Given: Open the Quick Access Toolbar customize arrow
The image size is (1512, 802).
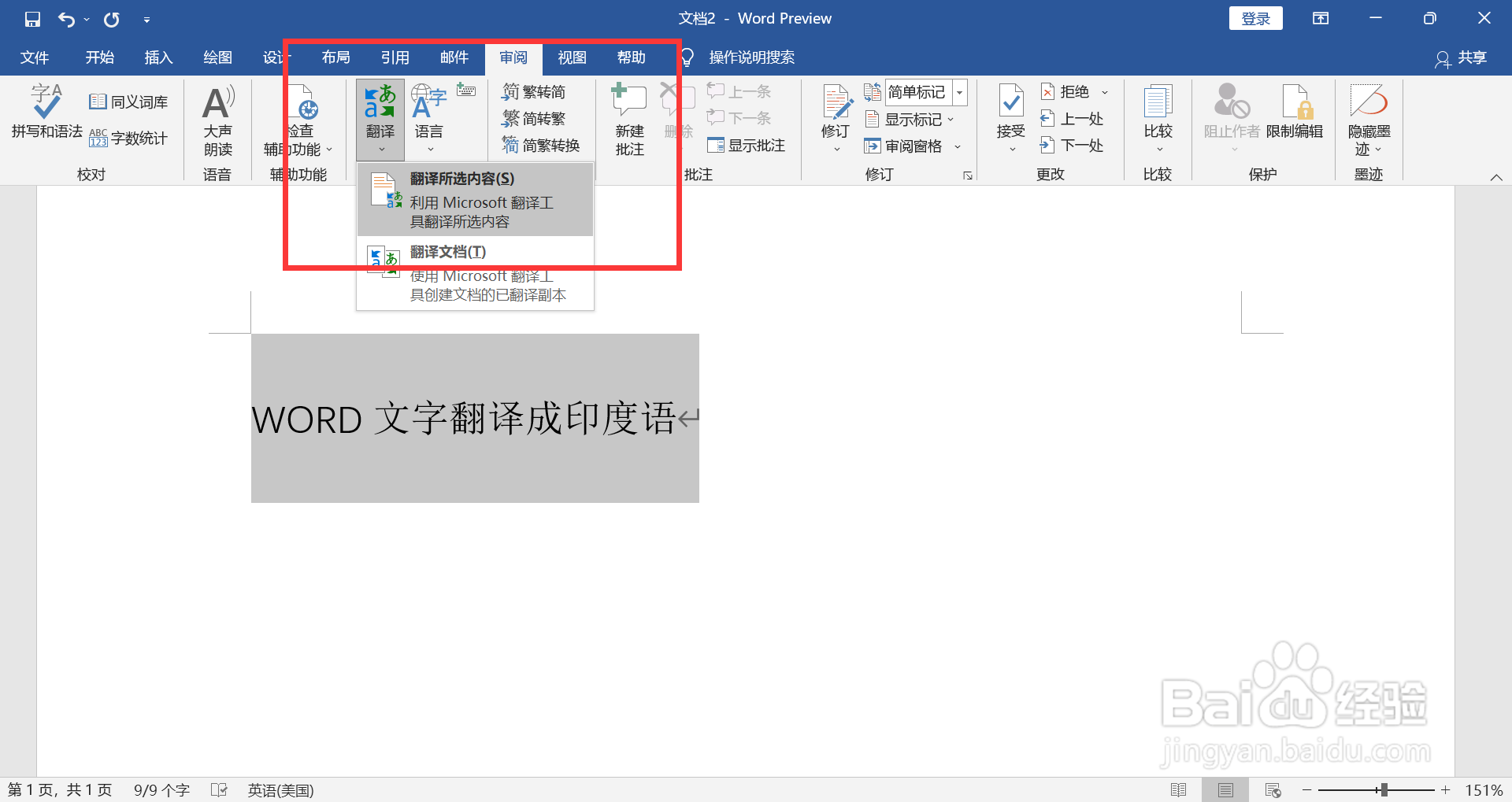Looking at the screenshot, I should pyautogui.click(x=146, y=20).
